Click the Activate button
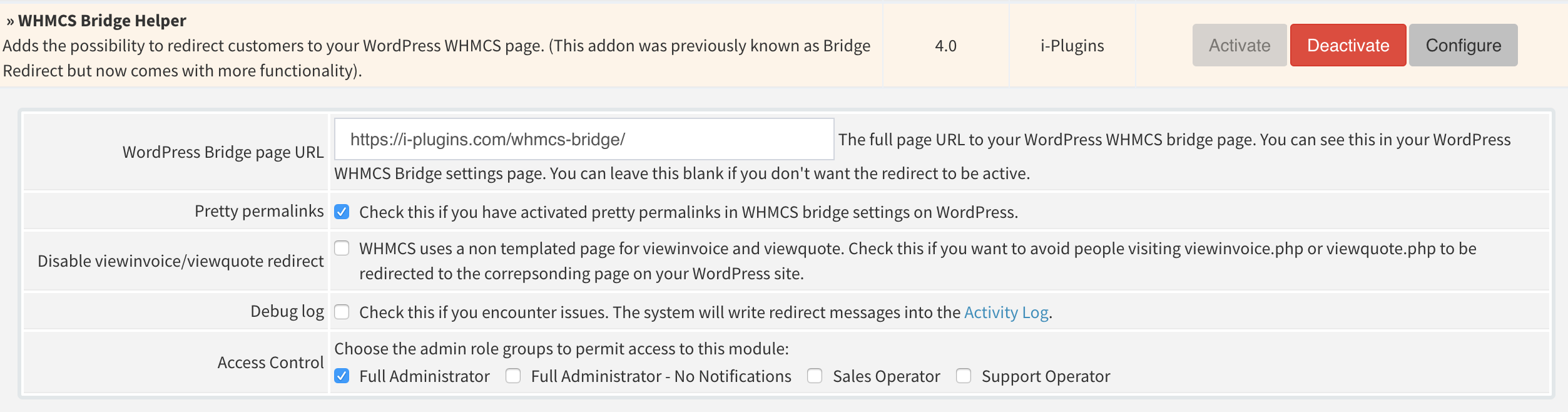This screenshot has width=1568, height=412. (x=1239, y=45)
